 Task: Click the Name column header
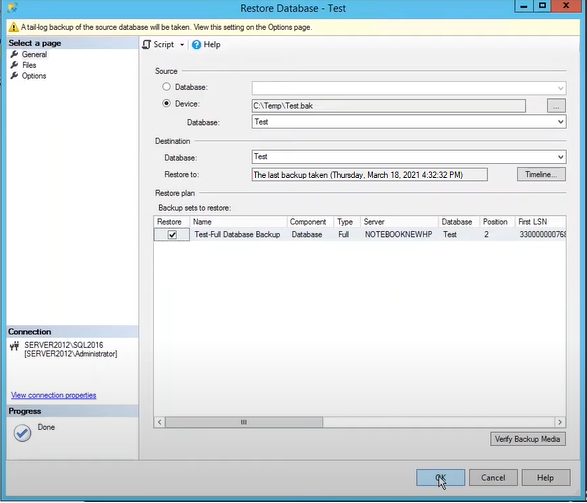[238, 222]
